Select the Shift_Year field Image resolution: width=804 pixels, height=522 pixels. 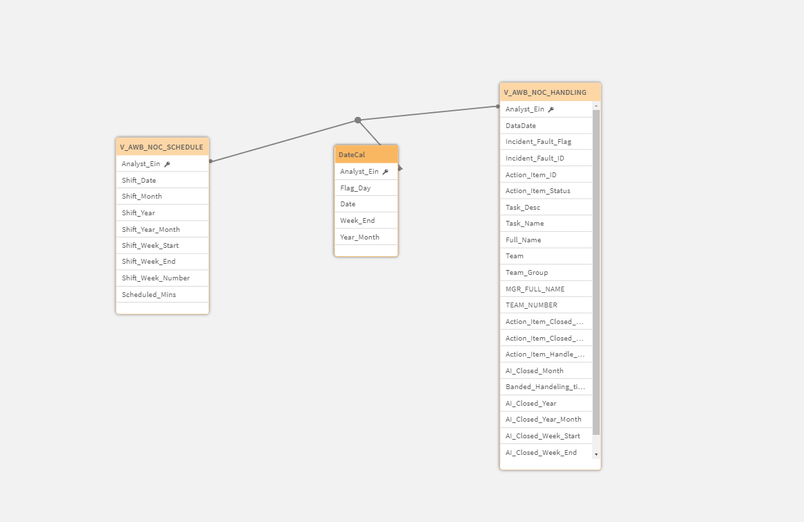point(163,213)
